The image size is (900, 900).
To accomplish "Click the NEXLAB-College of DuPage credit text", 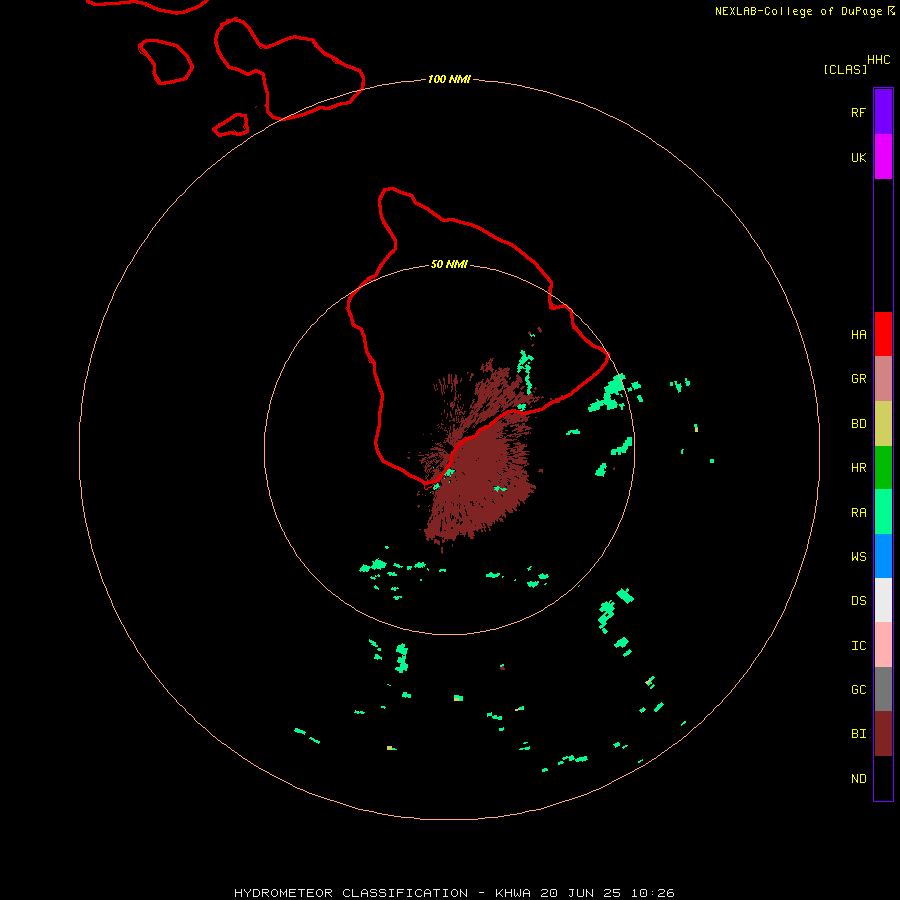I will [800, 11].
